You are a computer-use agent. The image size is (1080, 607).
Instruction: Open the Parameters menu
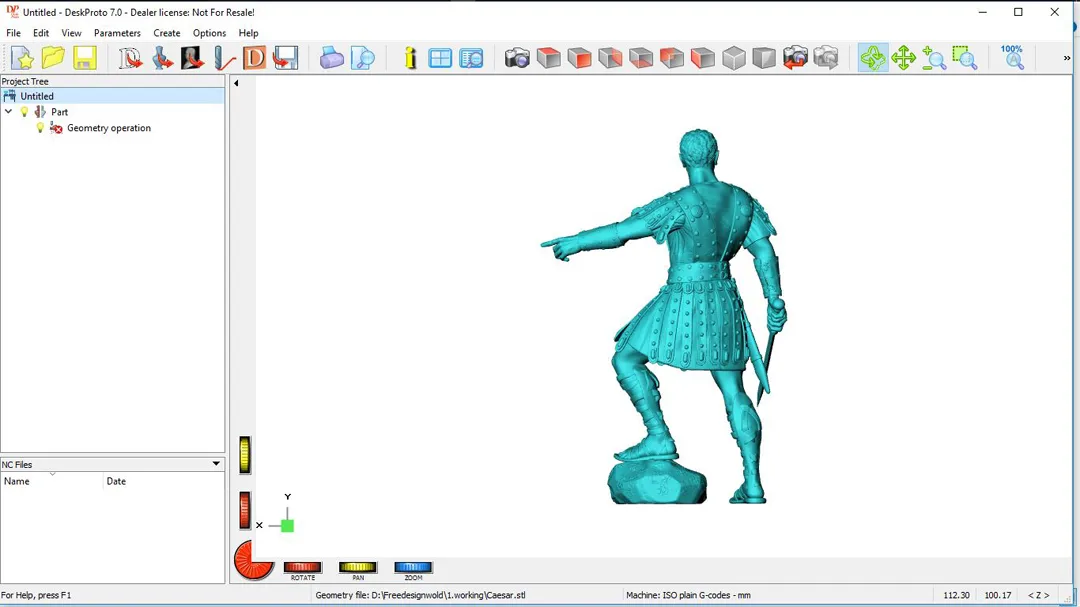[117, 33]
